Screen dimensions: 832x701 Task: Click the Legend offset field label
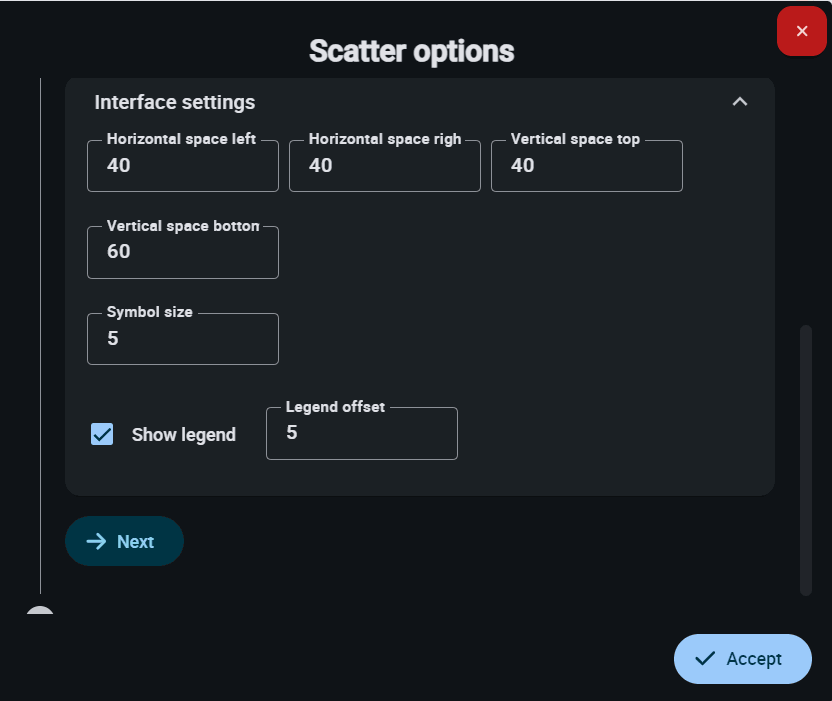[335, 407]
